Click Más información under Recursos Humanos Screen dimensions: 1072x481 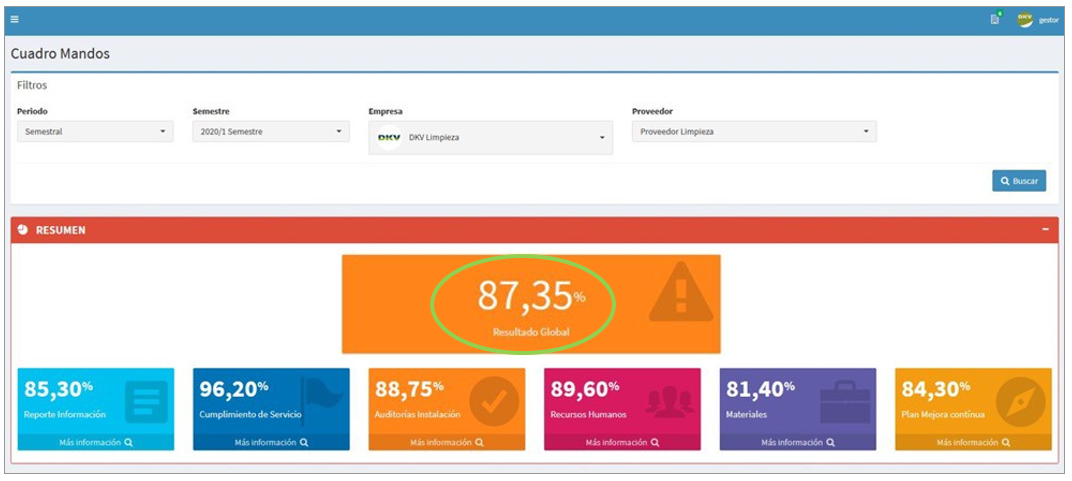tap(622, 442)
